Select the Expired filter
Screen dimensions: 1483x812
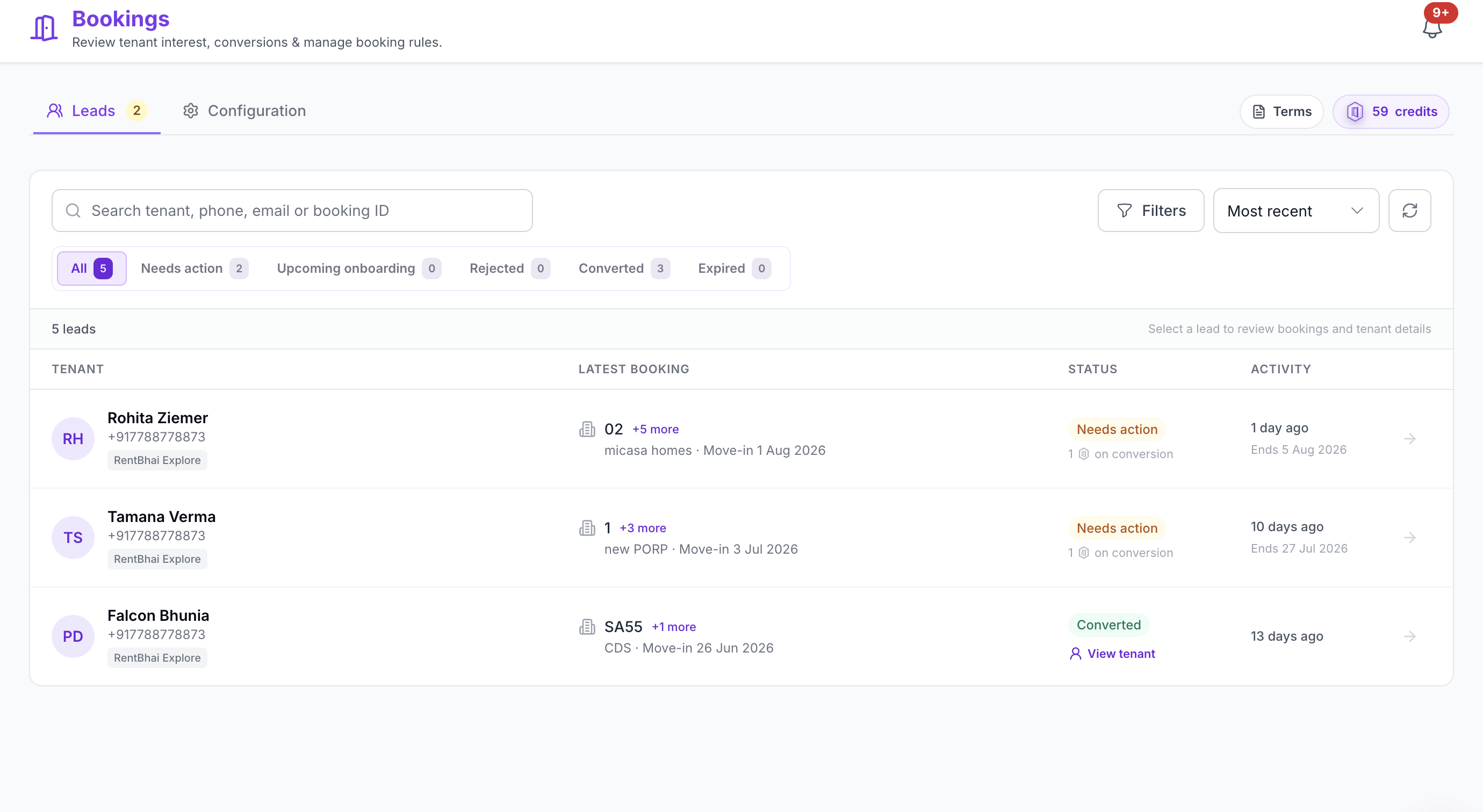pos(734,269)
